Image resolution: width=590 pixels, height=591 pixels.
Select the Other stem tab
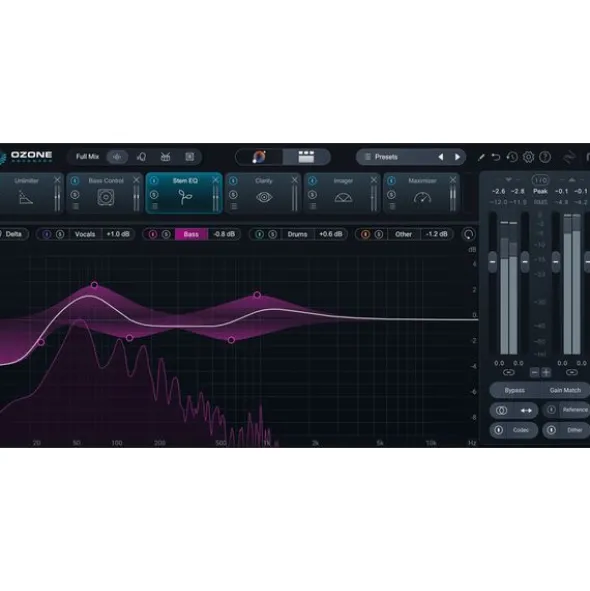click(x=403, y=234)
